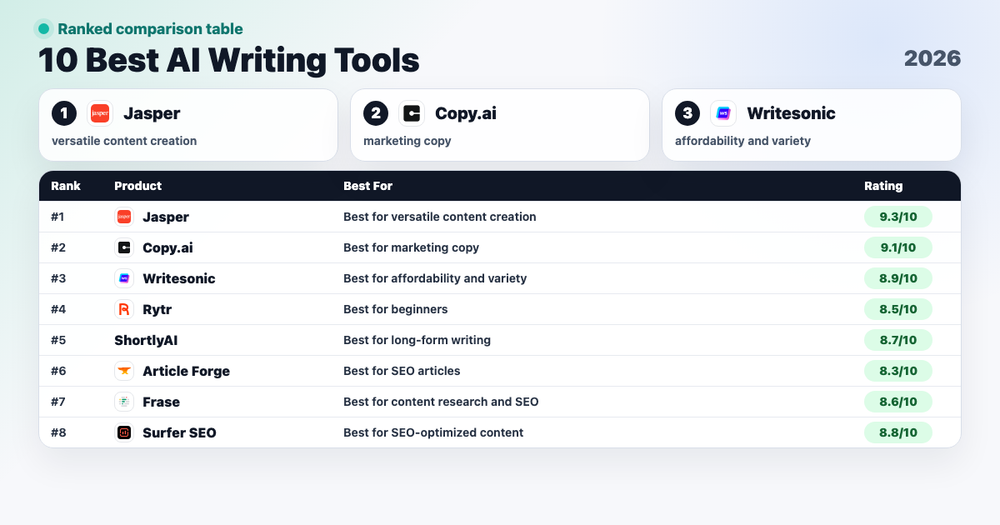
Task: Click the Frase logo in table row #7
Action: click(124, 402)
